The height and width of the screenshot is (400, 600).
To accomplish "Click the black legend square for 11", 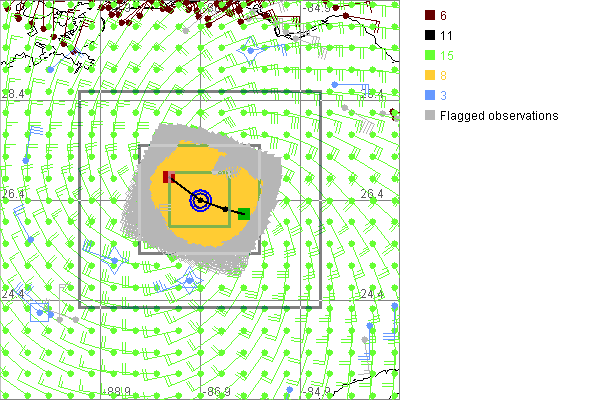I will click(429, 32).
